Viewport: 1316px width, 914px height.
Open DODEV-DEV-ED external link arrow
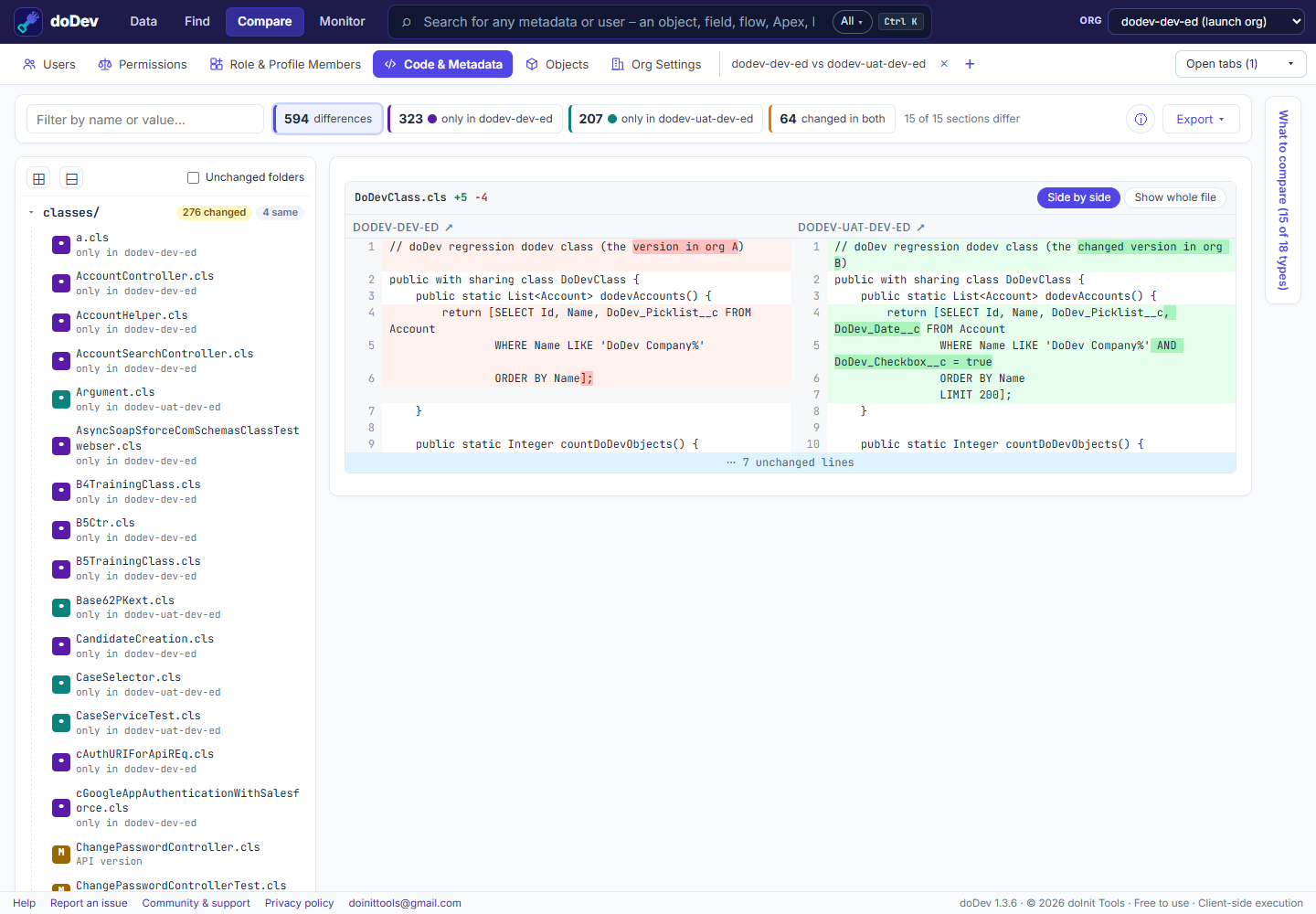pos(449,228)
